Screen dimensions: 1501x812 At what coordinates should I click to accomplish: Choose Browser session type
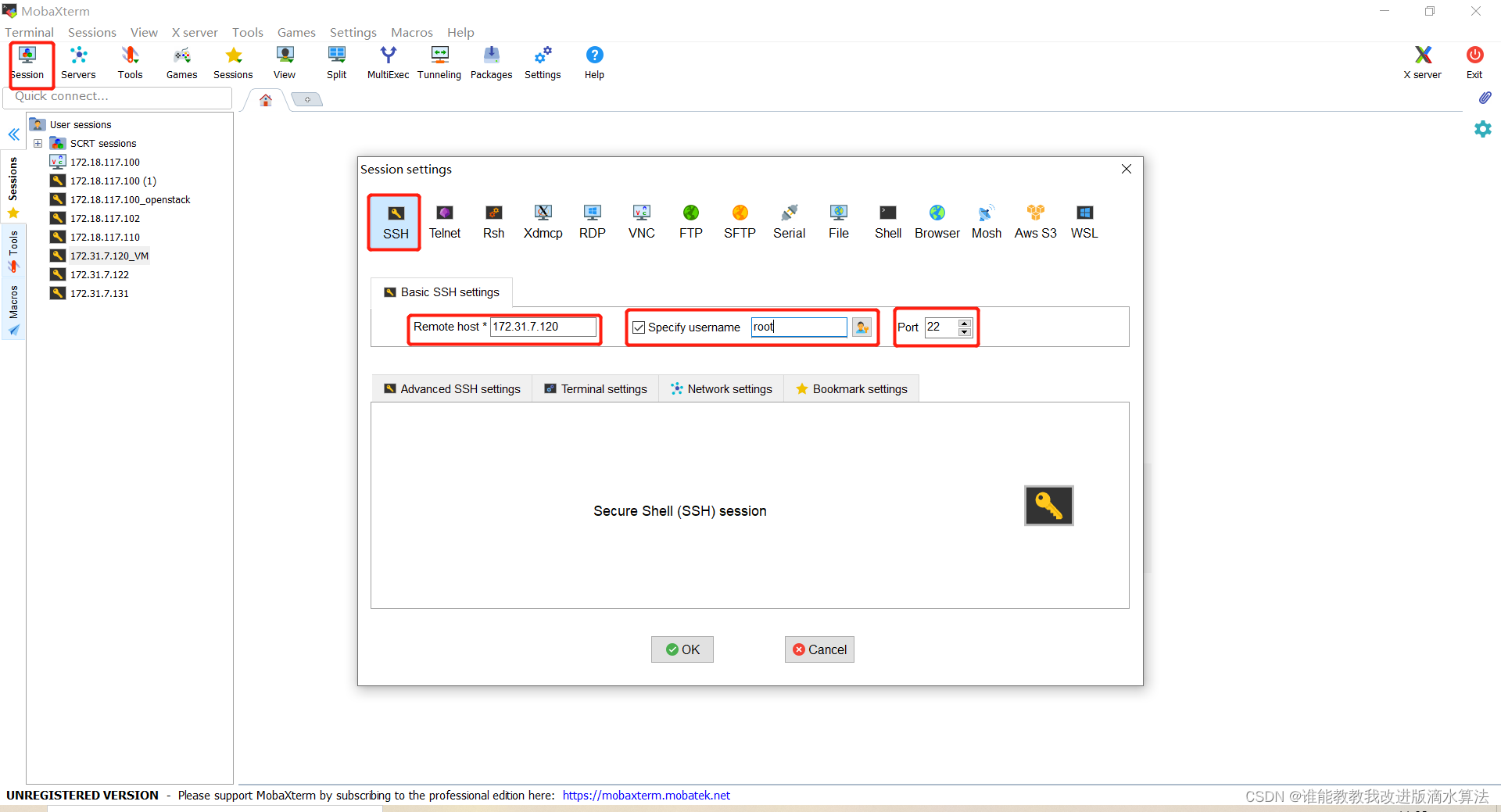coord(937,223)
